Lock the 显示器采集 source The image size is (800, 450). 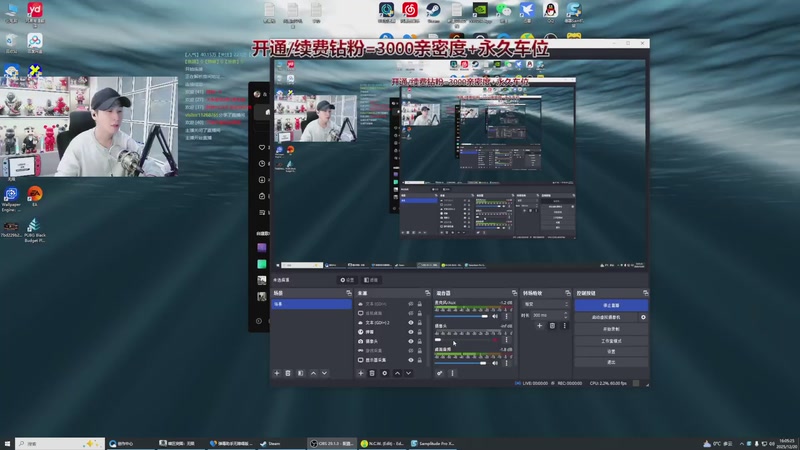pyautogui.click(x=420, y=360)
